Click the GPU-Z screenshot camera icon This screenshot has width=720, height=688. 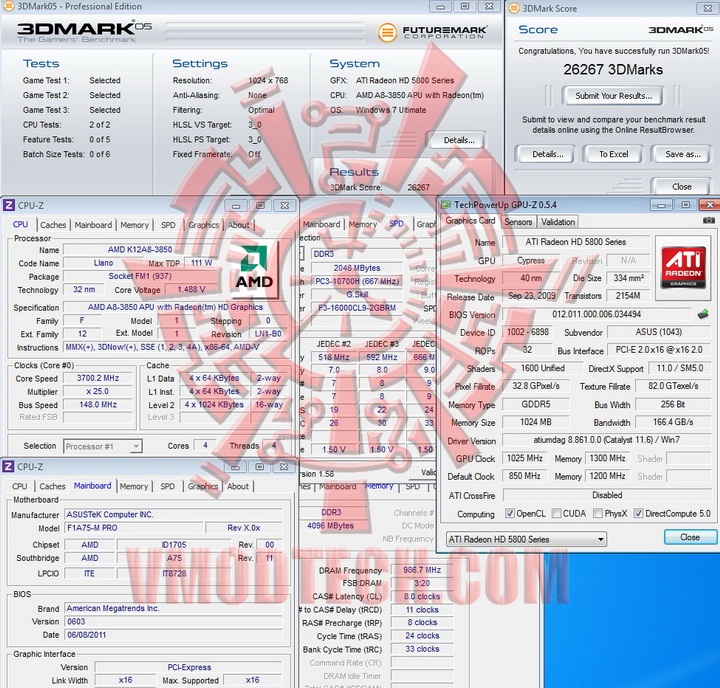(x=709, y=221)
